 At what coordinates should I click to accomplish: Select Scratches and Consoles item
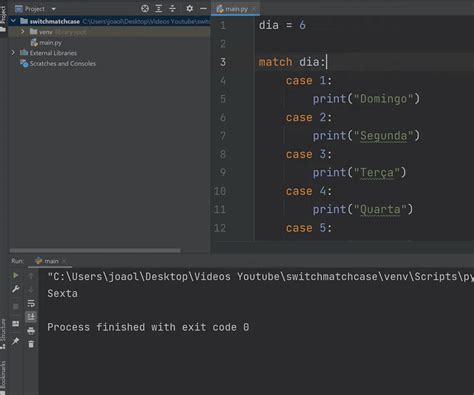62,63
